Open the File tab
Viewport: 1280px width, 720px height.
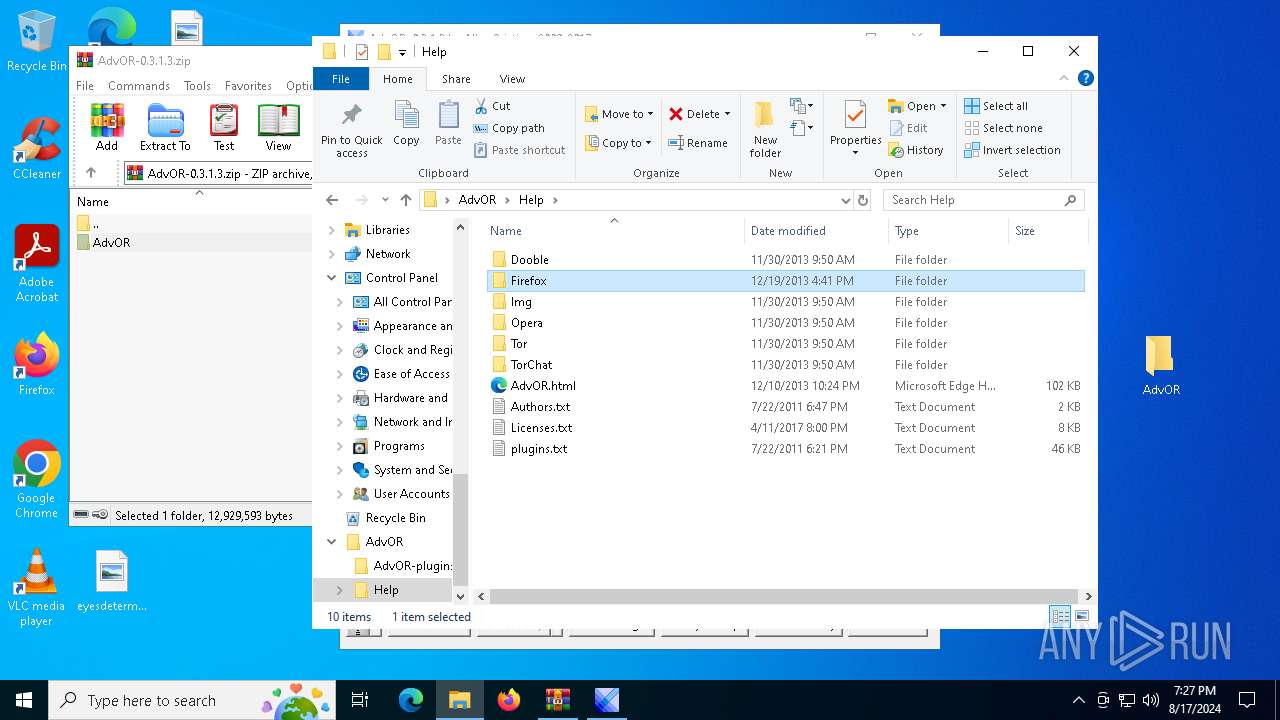(x=341, y=79)
